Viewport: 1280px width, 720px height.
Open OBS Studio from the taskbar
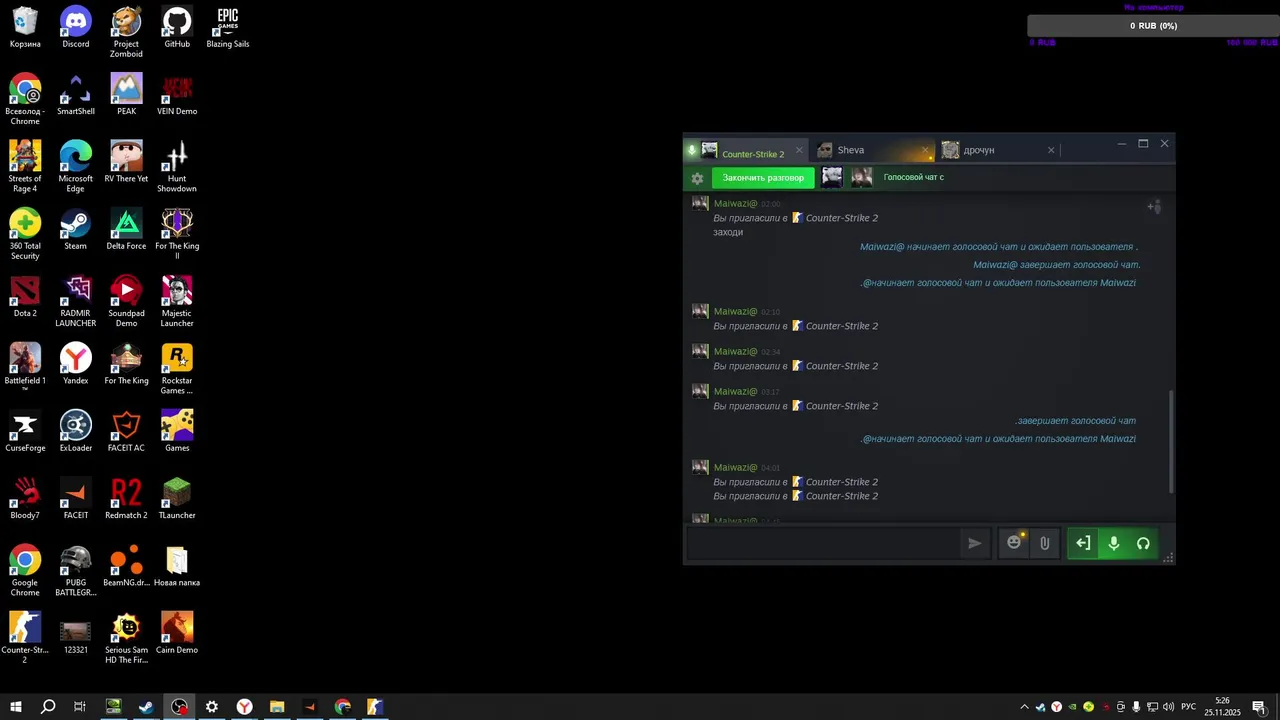(x=179, y=707)
